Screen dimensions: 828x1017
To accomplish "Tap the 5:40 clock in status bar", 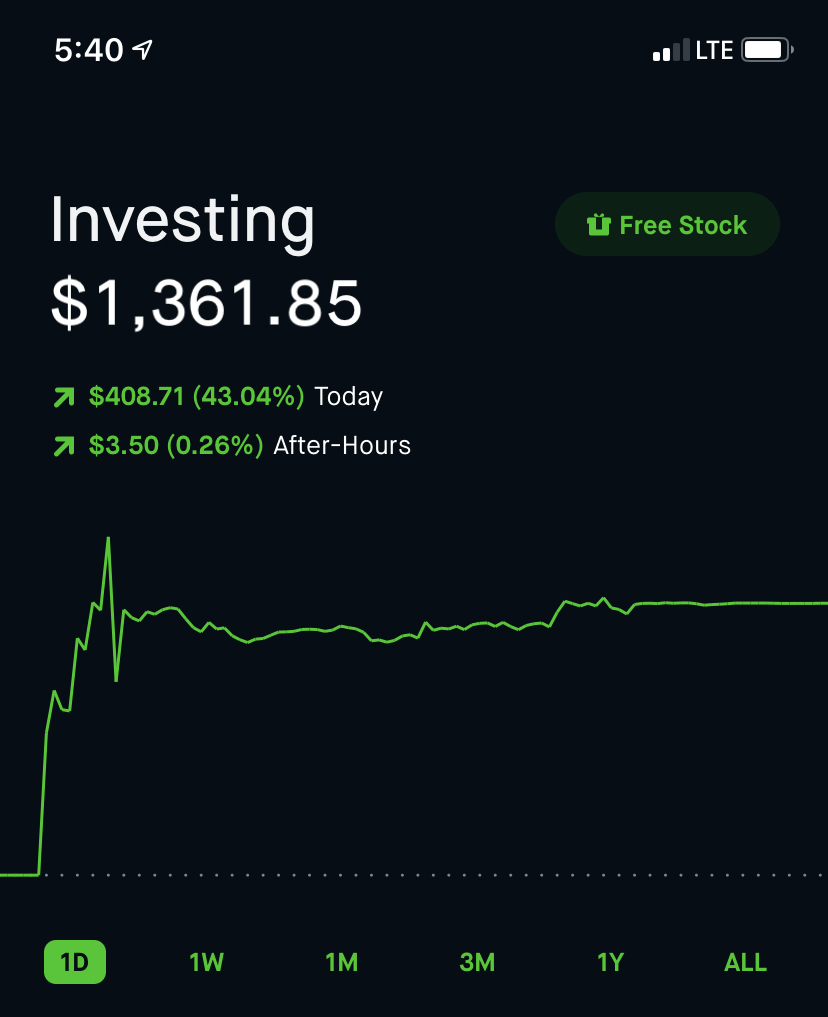I will click(x=88, y=49).
